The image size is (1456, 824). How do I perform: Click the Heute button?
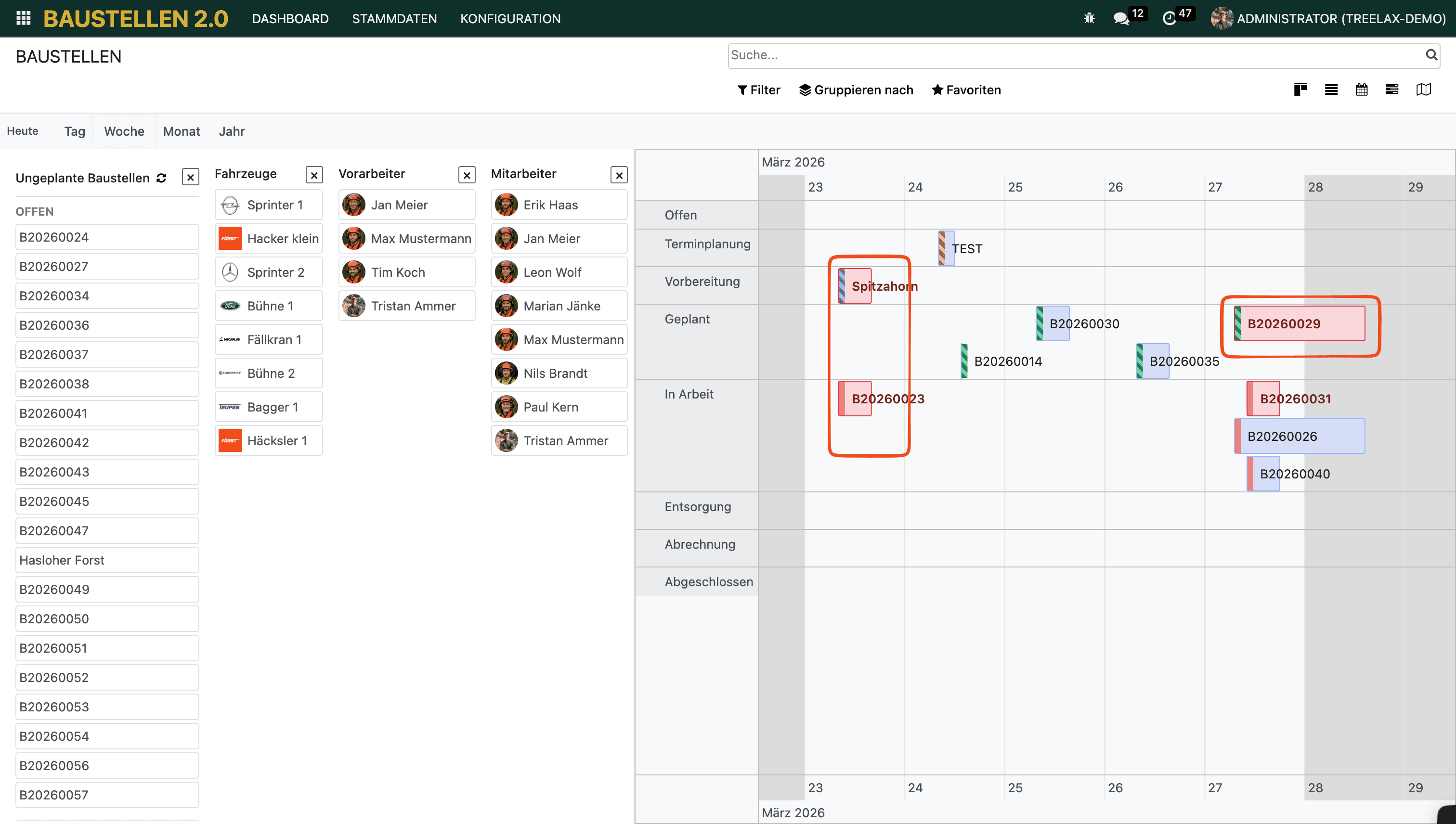tap(23, 131)
